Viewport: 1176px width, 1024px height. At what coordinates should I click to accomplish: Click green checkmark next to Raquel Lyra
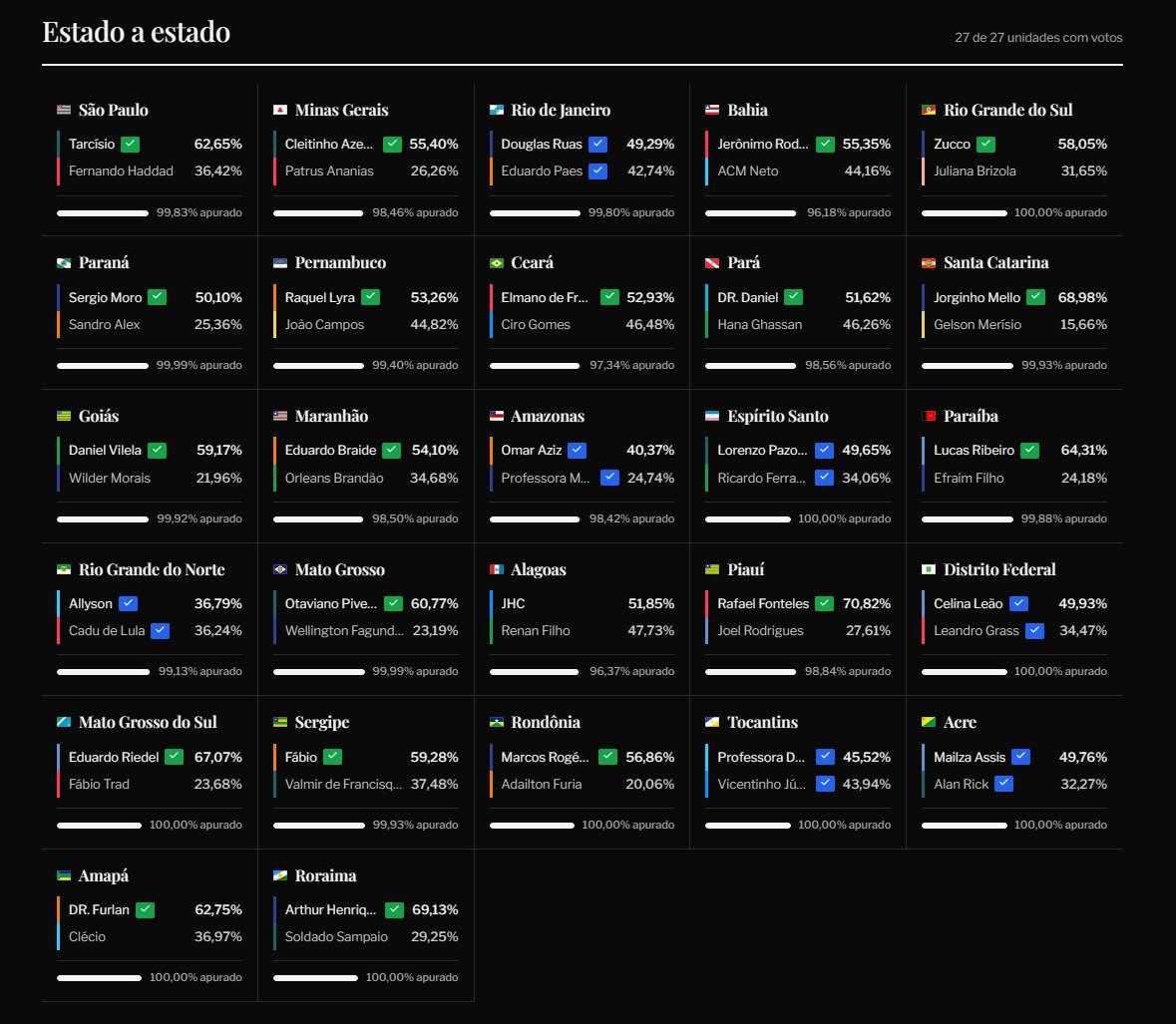(370, 297)
